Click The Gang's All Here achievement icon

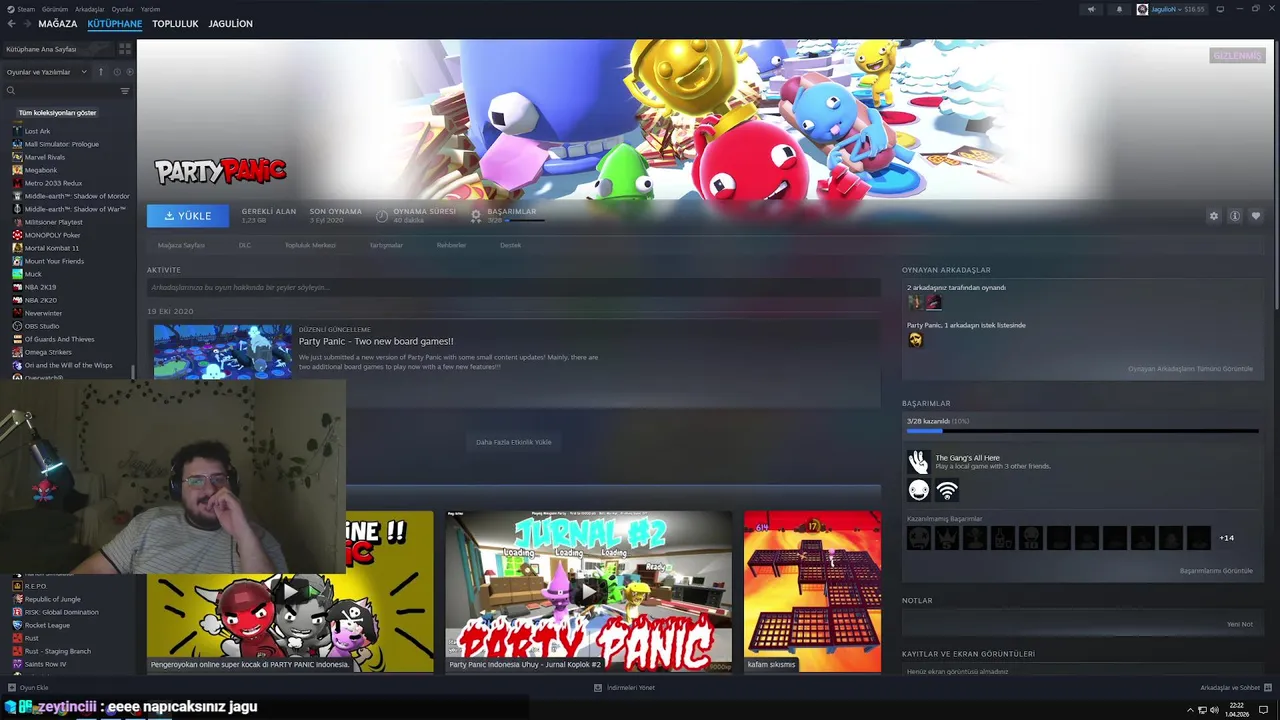pos(918,462)
